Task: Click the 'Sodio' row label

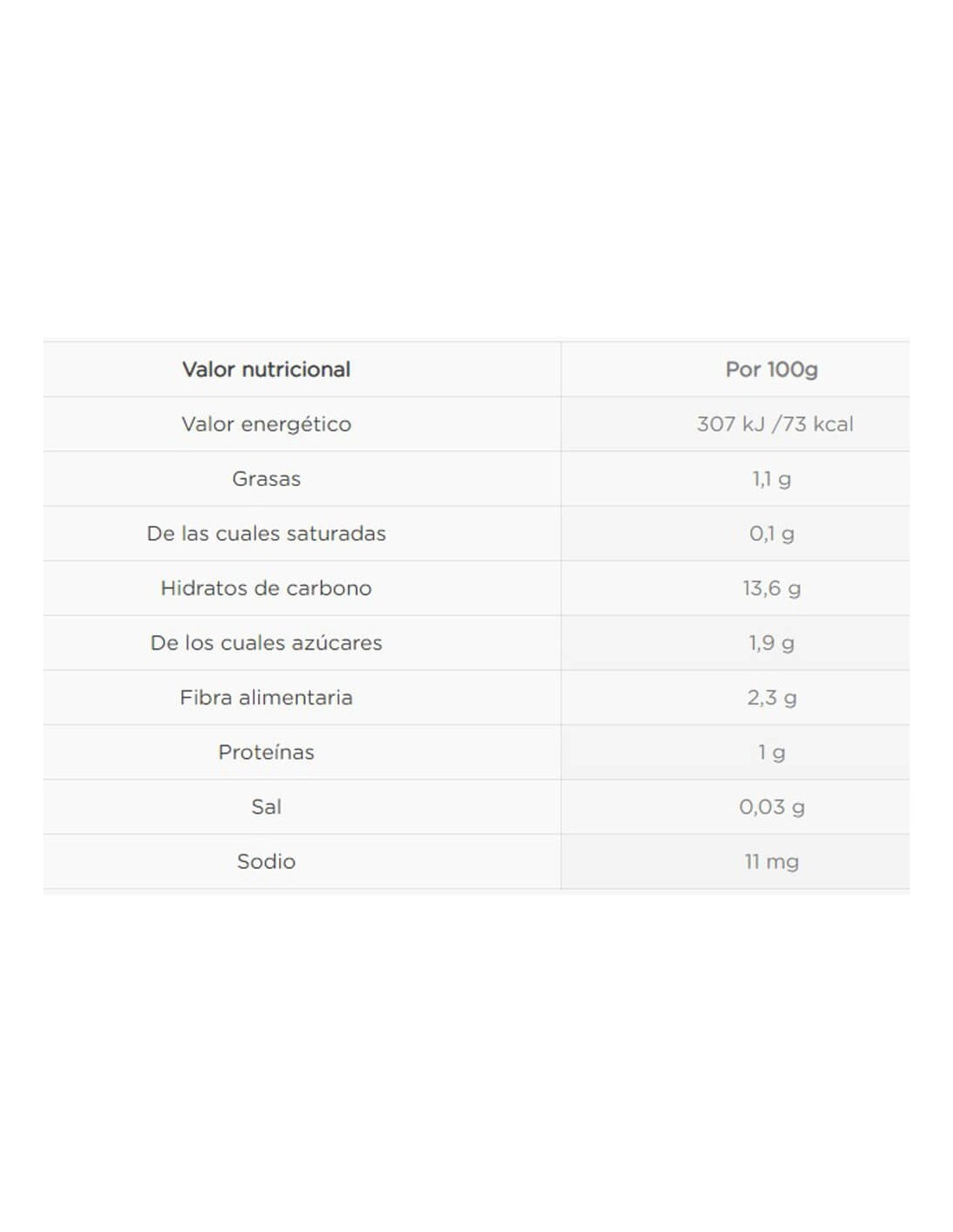Action: coord(266,860)
